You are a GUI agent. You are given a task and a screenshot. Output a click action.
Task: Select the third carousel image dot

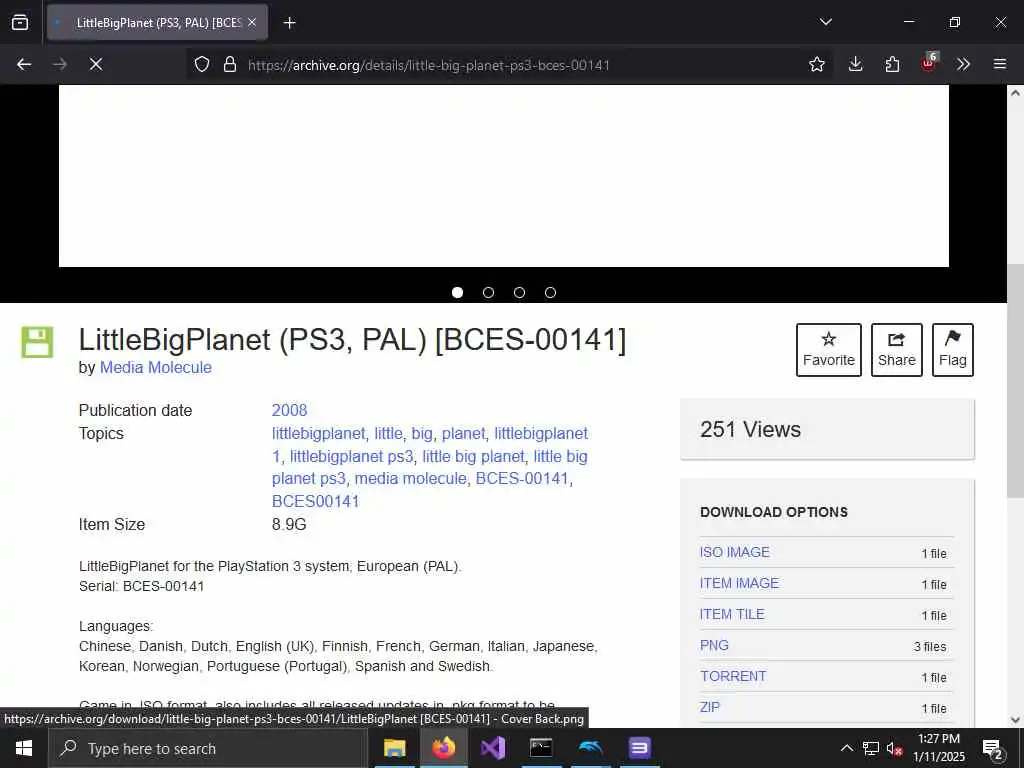[519, 293]
